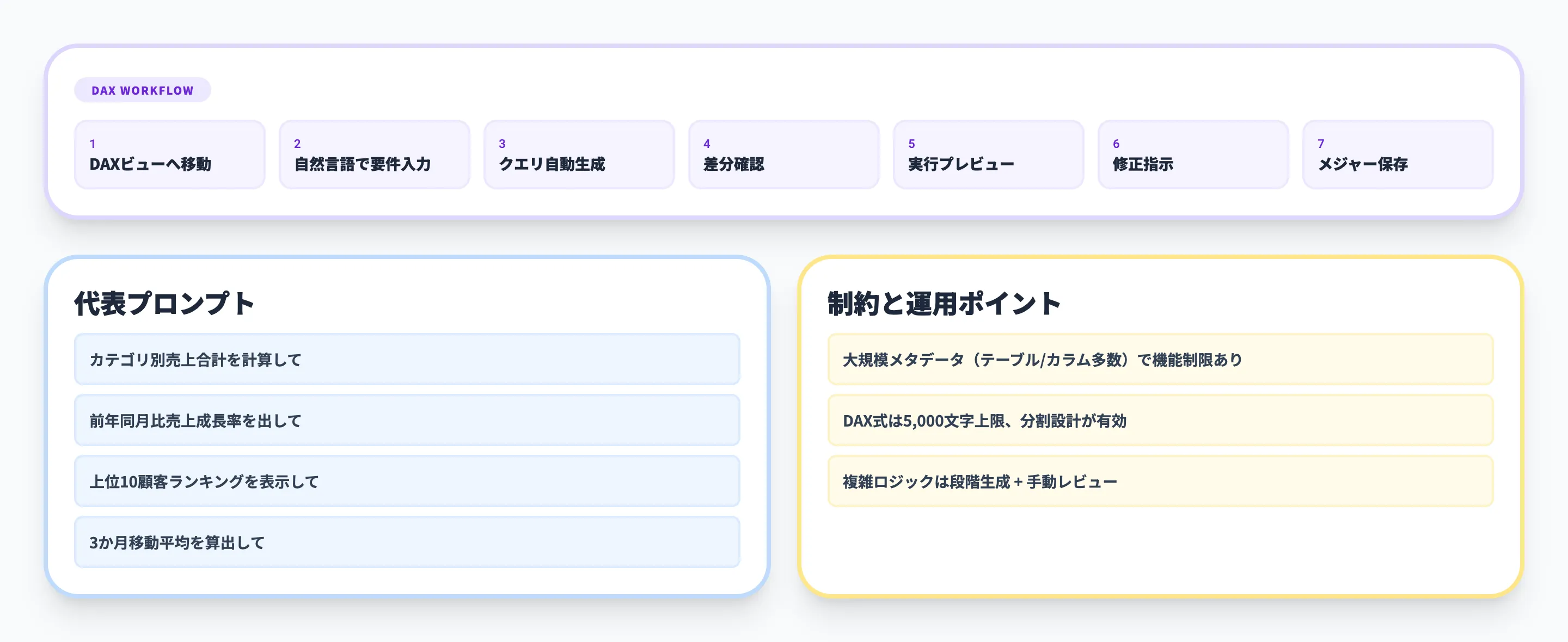Click prompt 前年同月比売上成長率を出して
Screen dimensions: 1568x642
point(407,421)
